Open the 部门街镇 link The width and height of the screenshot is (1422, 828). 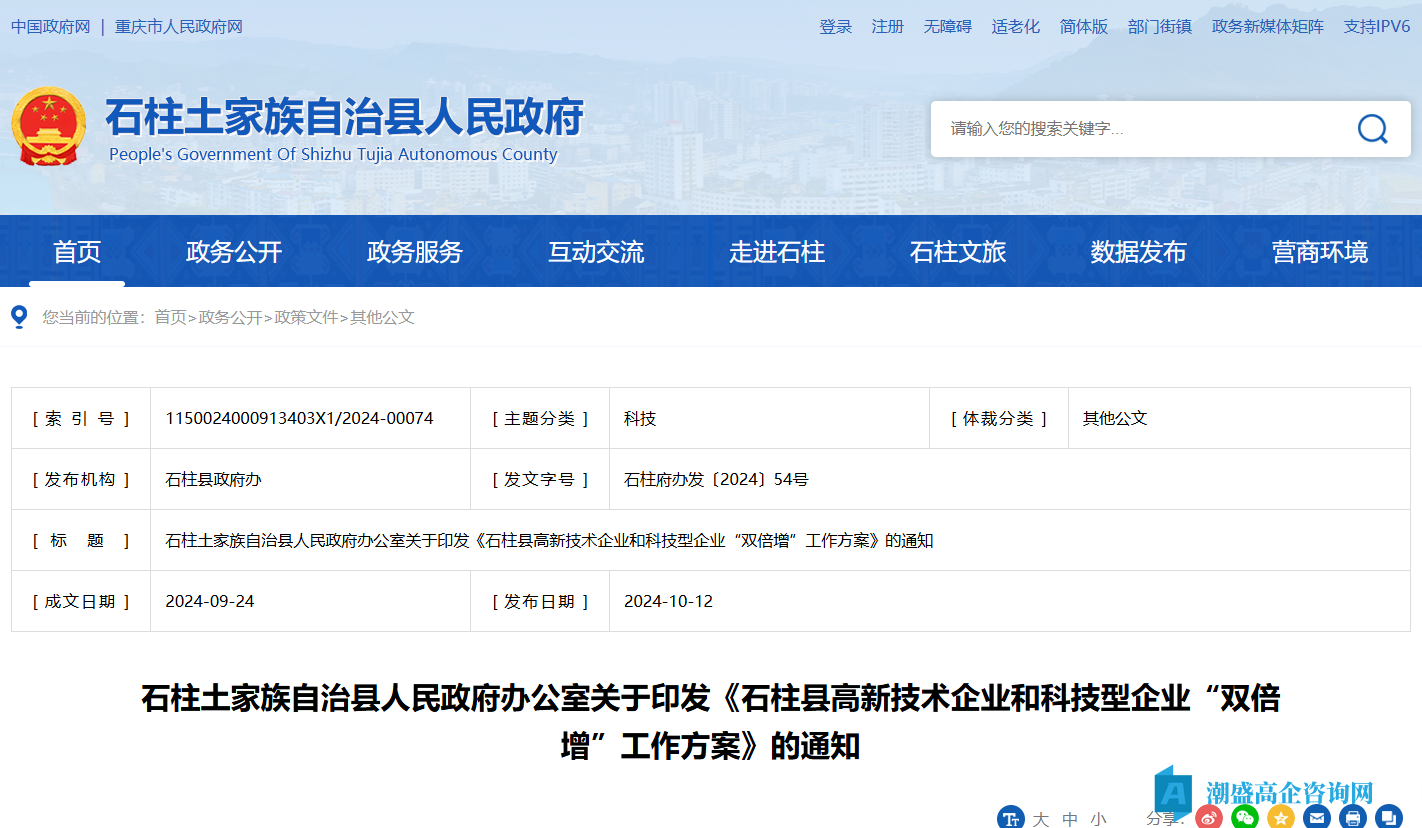pos(1160,27)
